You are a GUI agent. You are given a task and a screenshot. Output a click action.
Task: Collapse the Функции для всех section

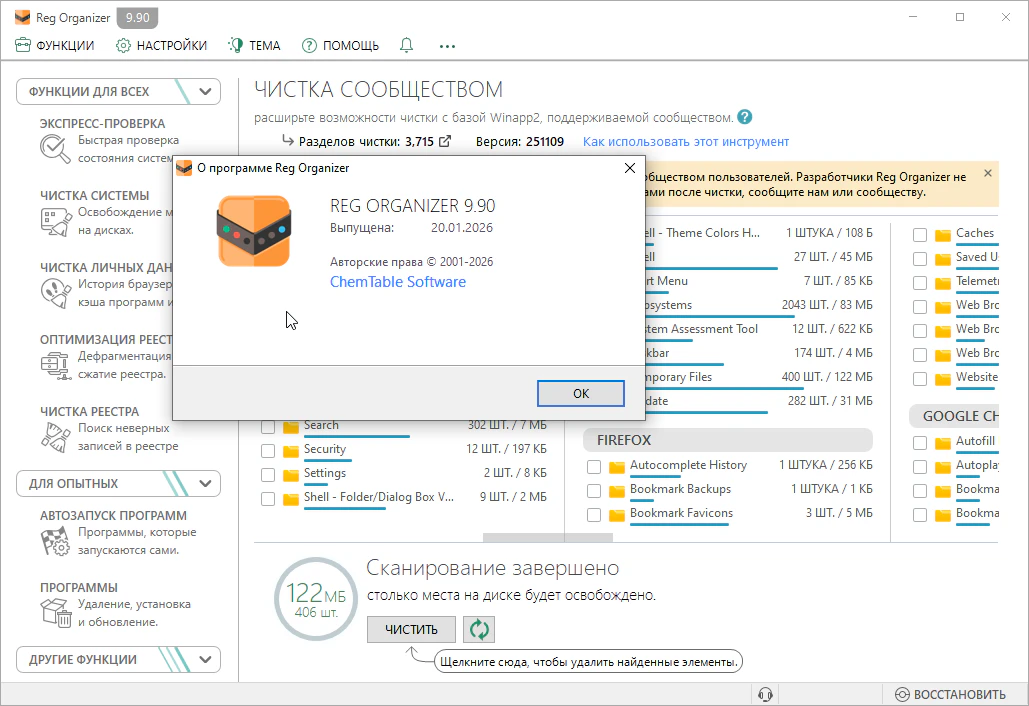206,92
